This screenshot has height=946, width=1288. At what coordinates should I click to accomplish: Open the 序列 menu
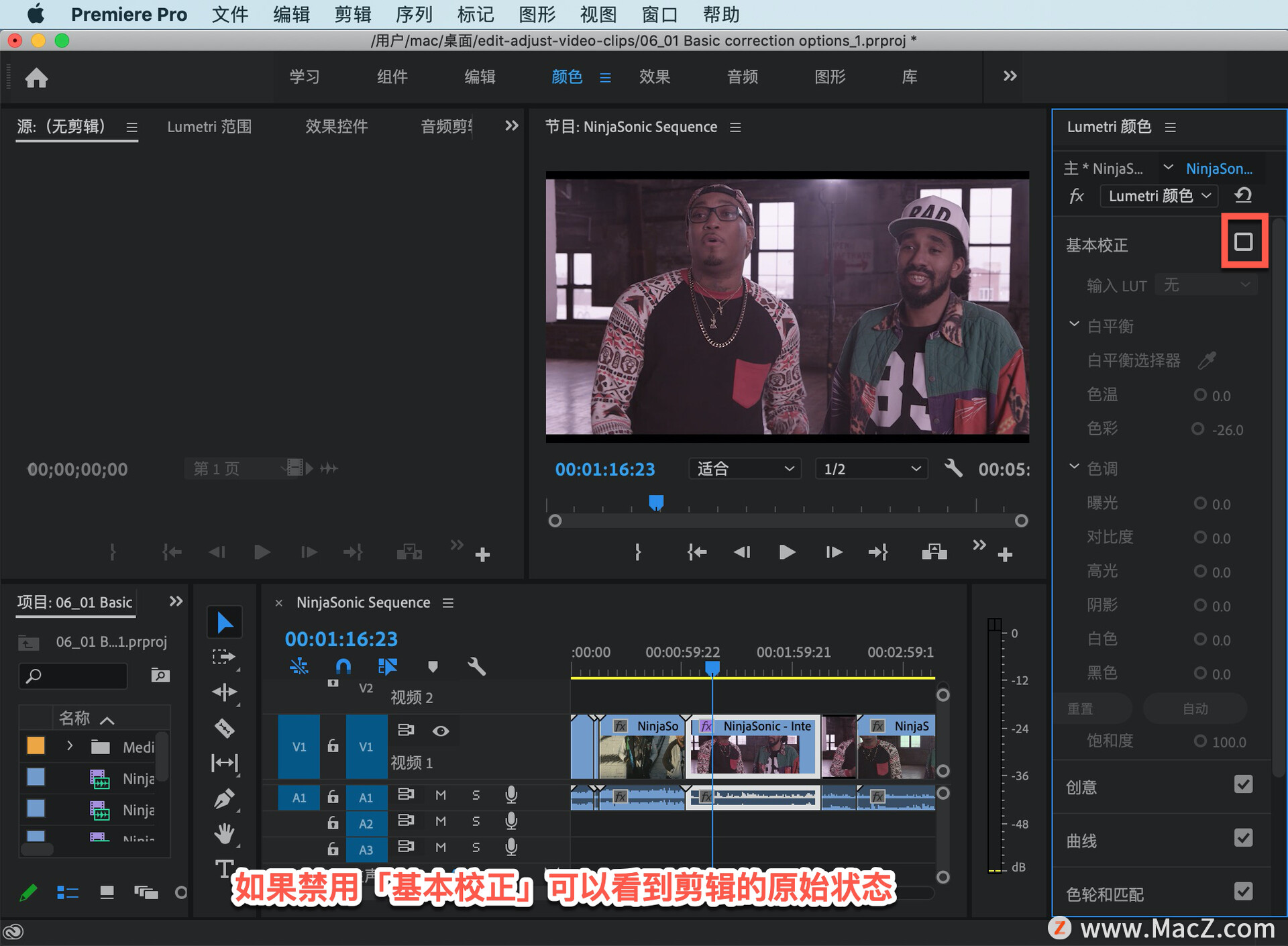pyautogui.click(x=414, y=14)
